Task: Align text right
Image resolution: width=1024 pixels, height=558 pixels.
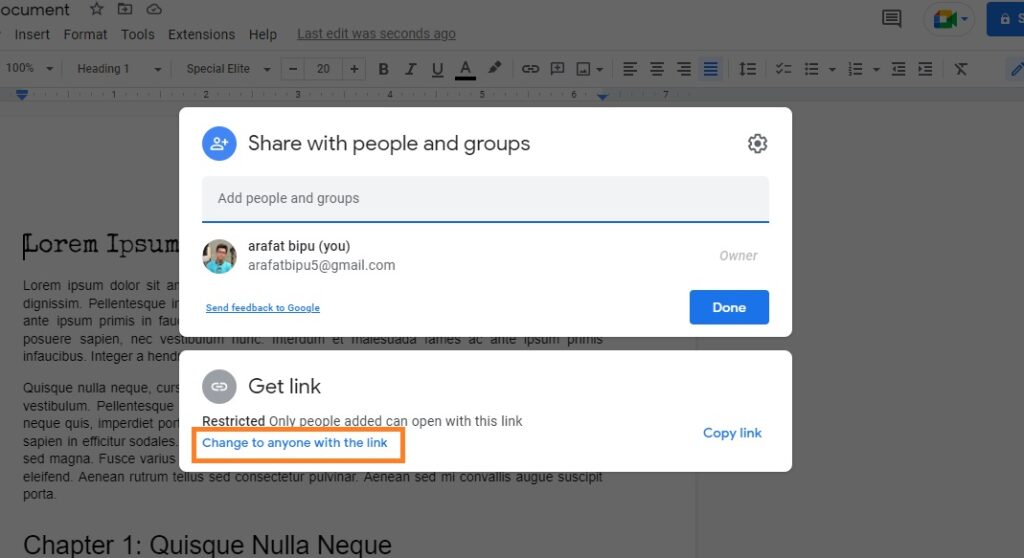Action: [684, 69]
